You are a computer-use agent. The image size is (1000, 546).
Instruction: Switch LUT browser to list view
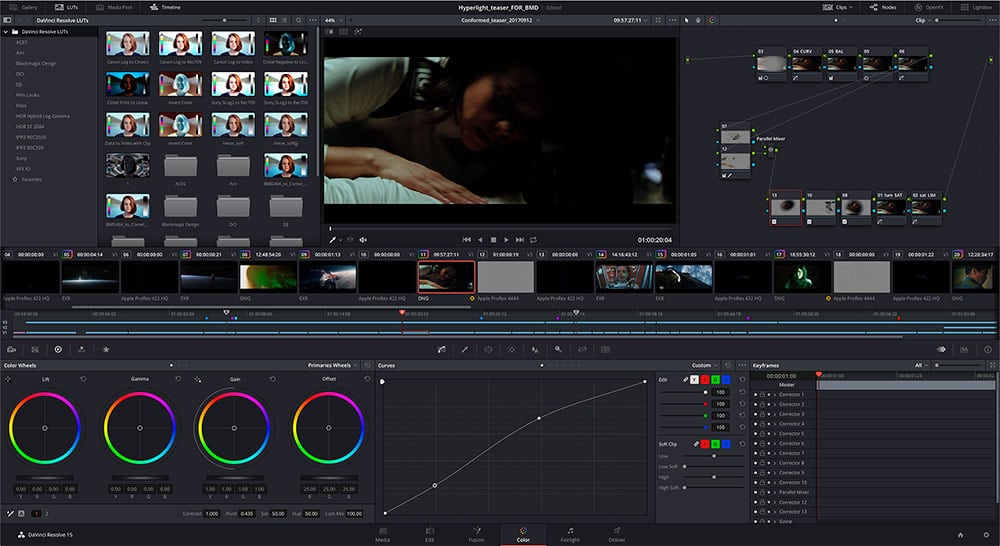(284, 20)
